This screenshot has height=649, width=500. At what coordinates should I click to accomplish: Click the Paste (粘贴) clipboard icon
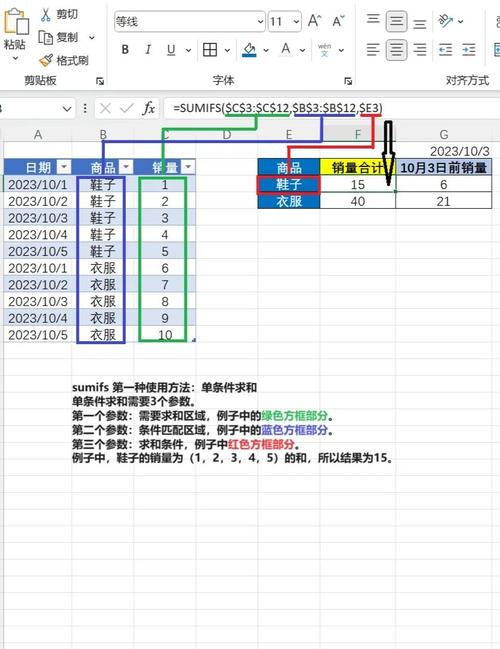(16, 21)
